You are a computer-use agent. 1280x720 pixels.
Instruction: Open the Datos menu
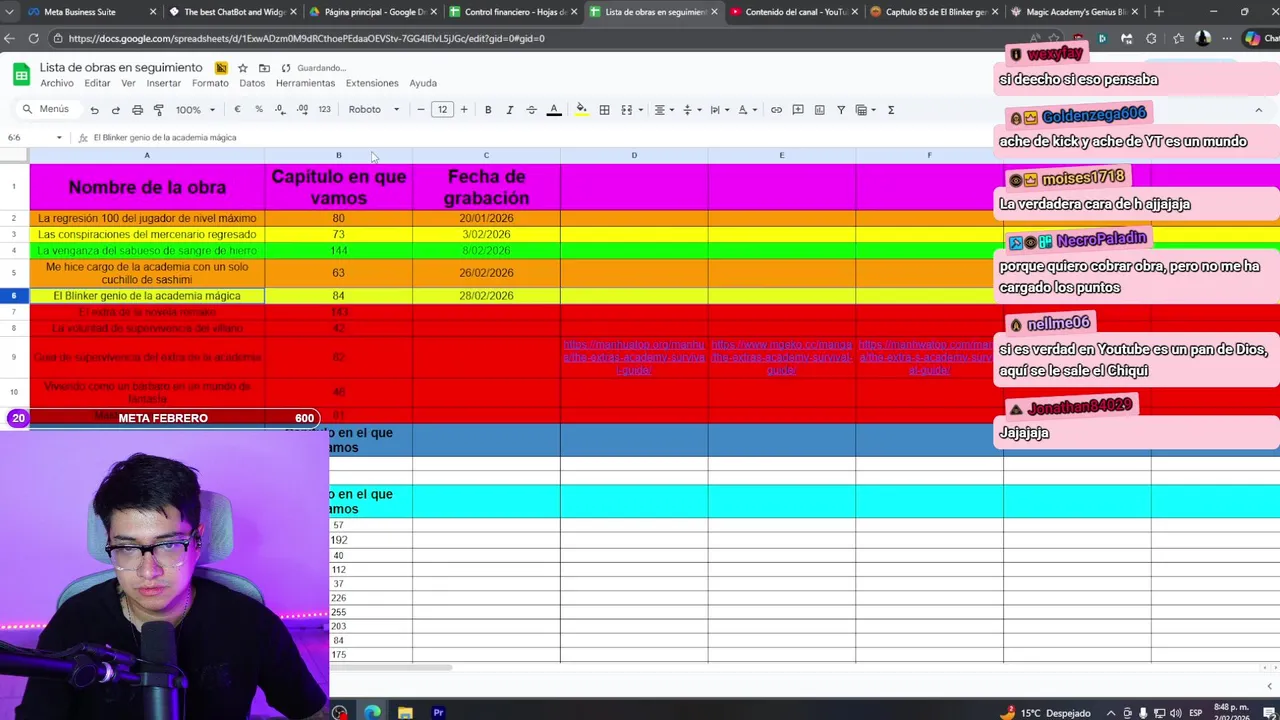click(252, 83)
